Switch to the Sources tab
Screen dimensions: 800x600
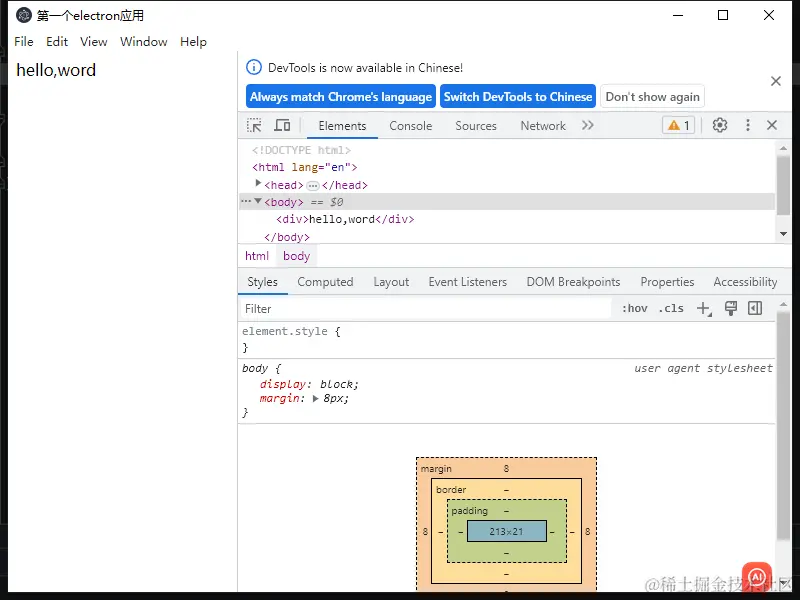[x=476, y=126]
